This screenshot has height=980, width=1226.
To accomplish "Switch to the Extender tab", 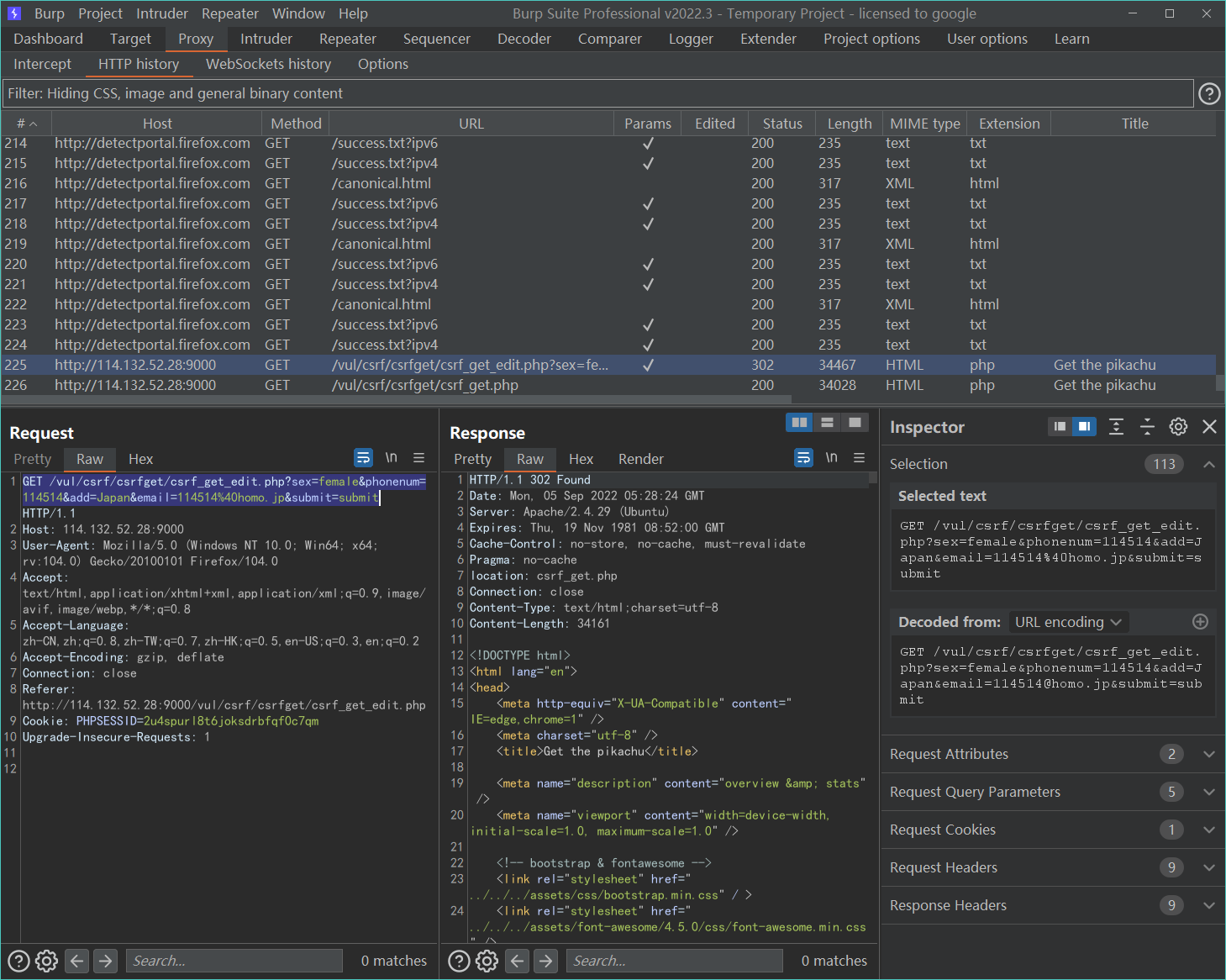I will 768,39.
